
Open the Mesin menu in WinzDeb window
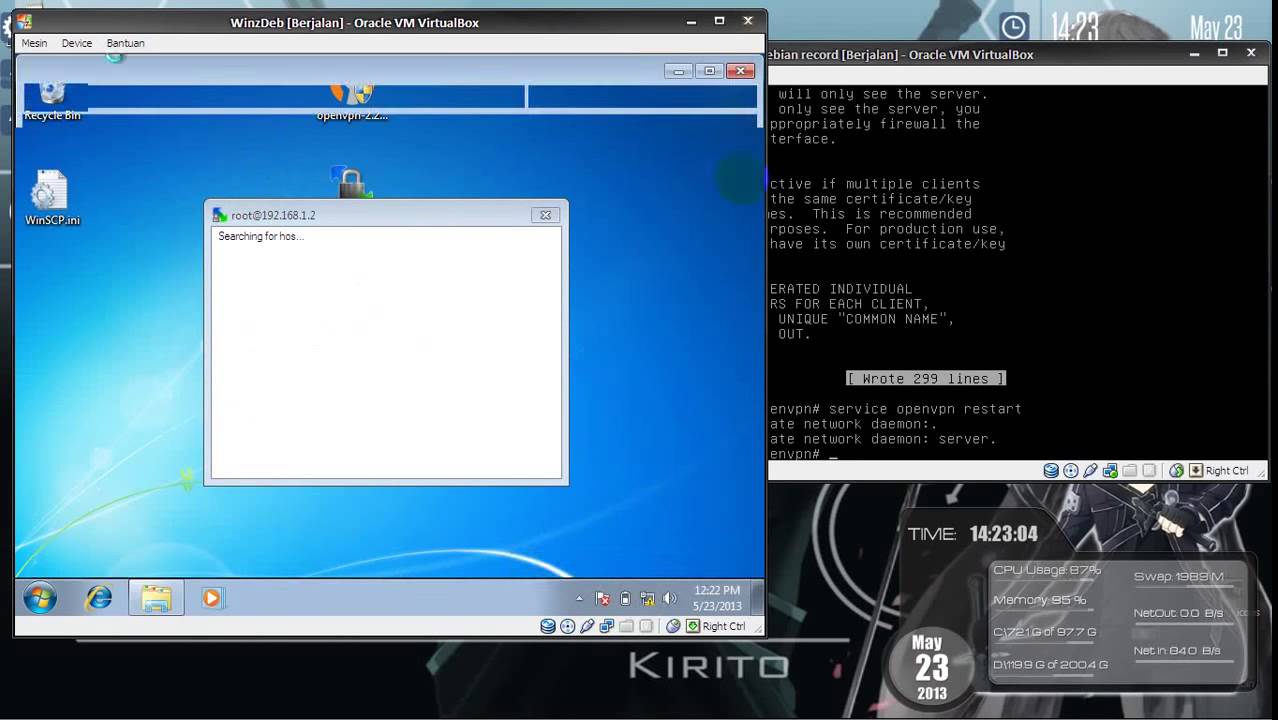click(34, 43)
